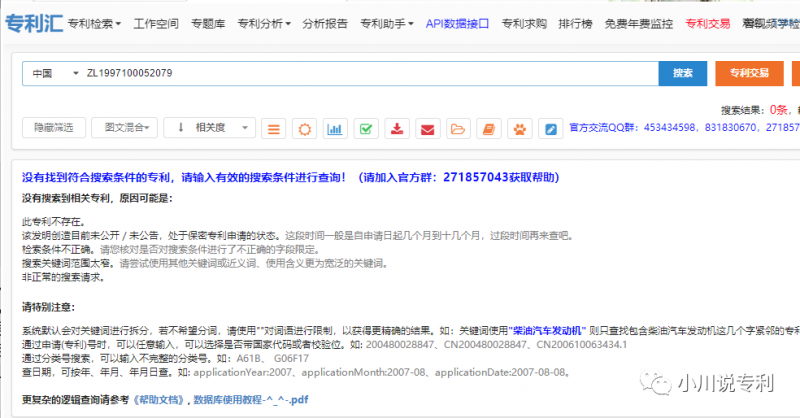Click the blue 柴油汽车发动机 example keyword

(x=547, y=331)
